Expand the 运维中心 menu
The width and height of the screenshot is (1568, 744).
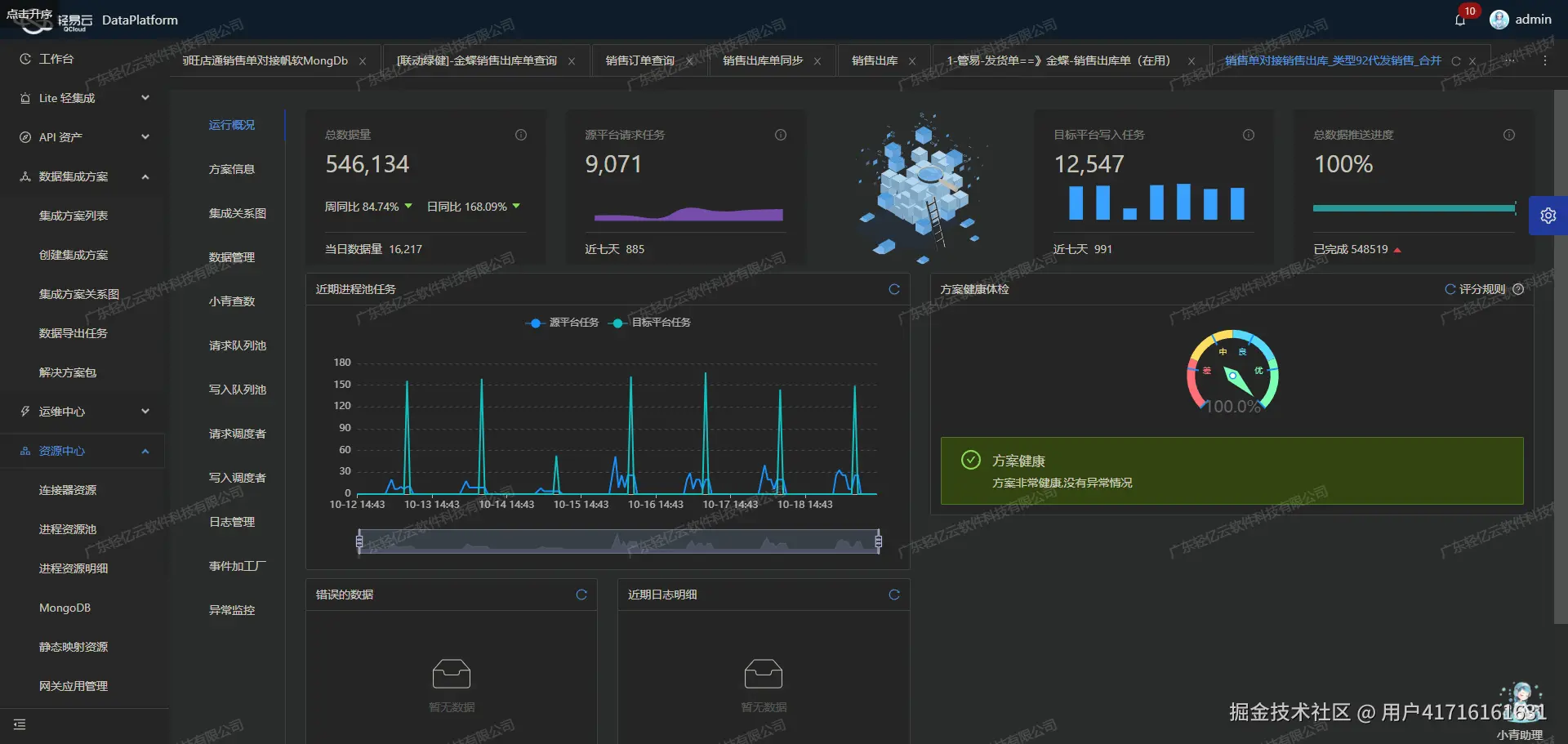click(x=85, y=412)
